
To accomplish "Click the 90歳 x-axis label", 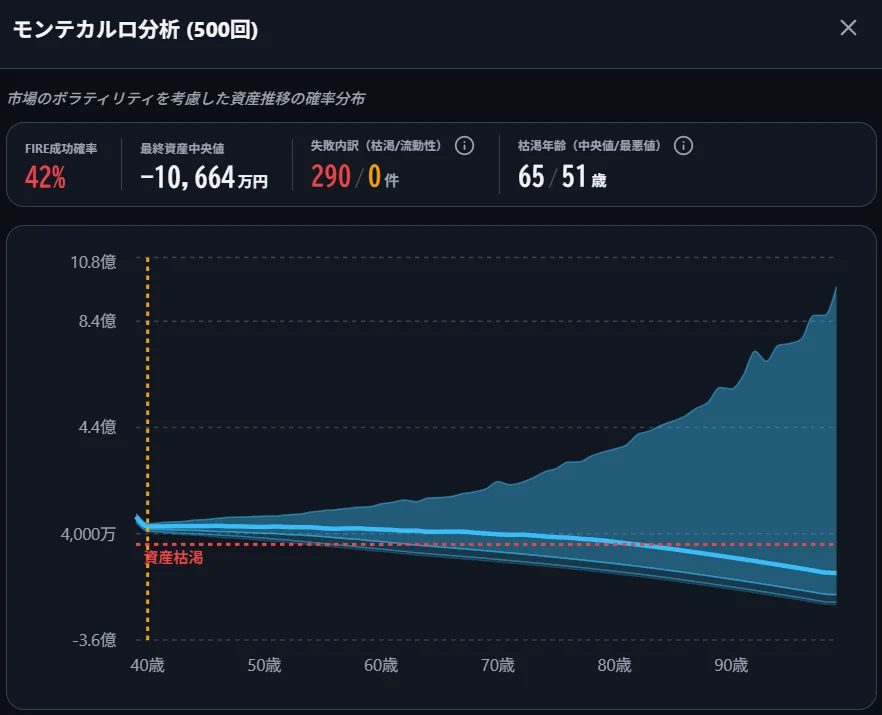I will (x=731, y=665).
